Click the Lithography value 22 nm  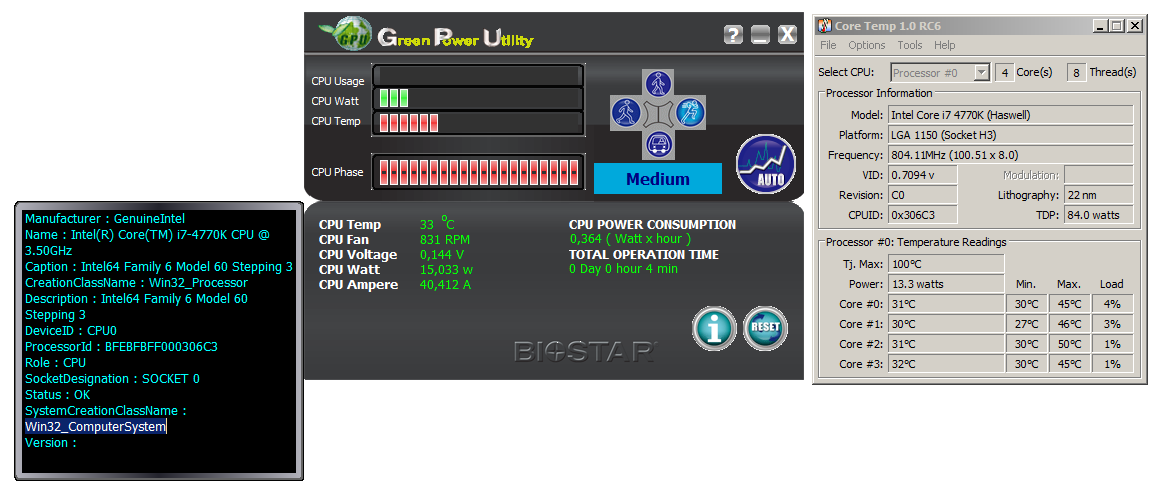(x=1098, y=196)
